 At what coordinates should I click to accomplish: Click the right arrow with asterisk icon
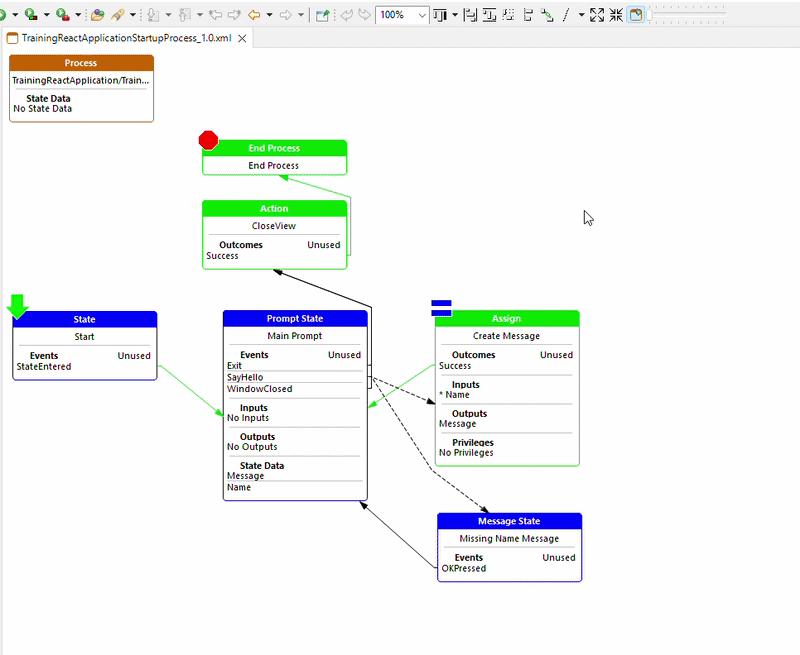(x=234, y=15)
